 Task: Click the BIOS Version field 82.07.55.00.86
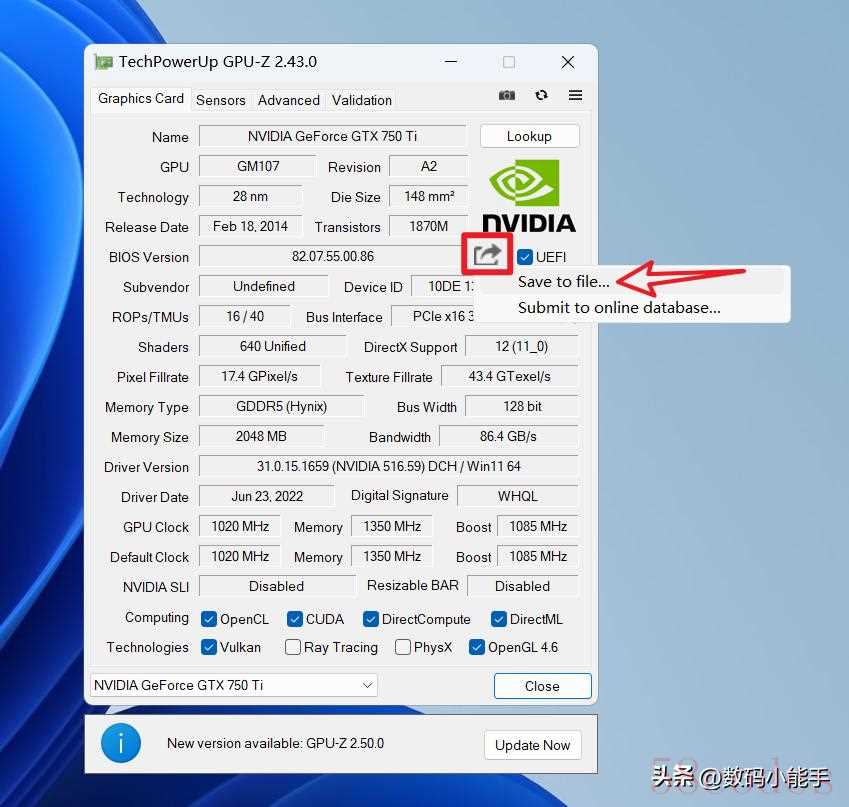point(332,256)
